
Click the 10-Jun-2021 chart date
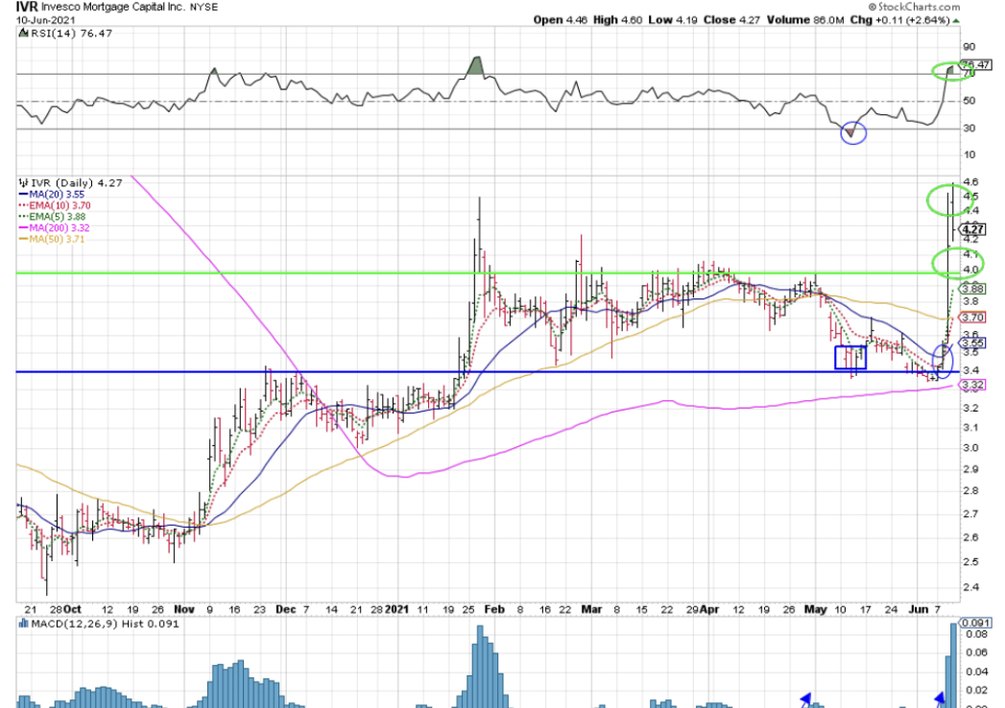46,19
